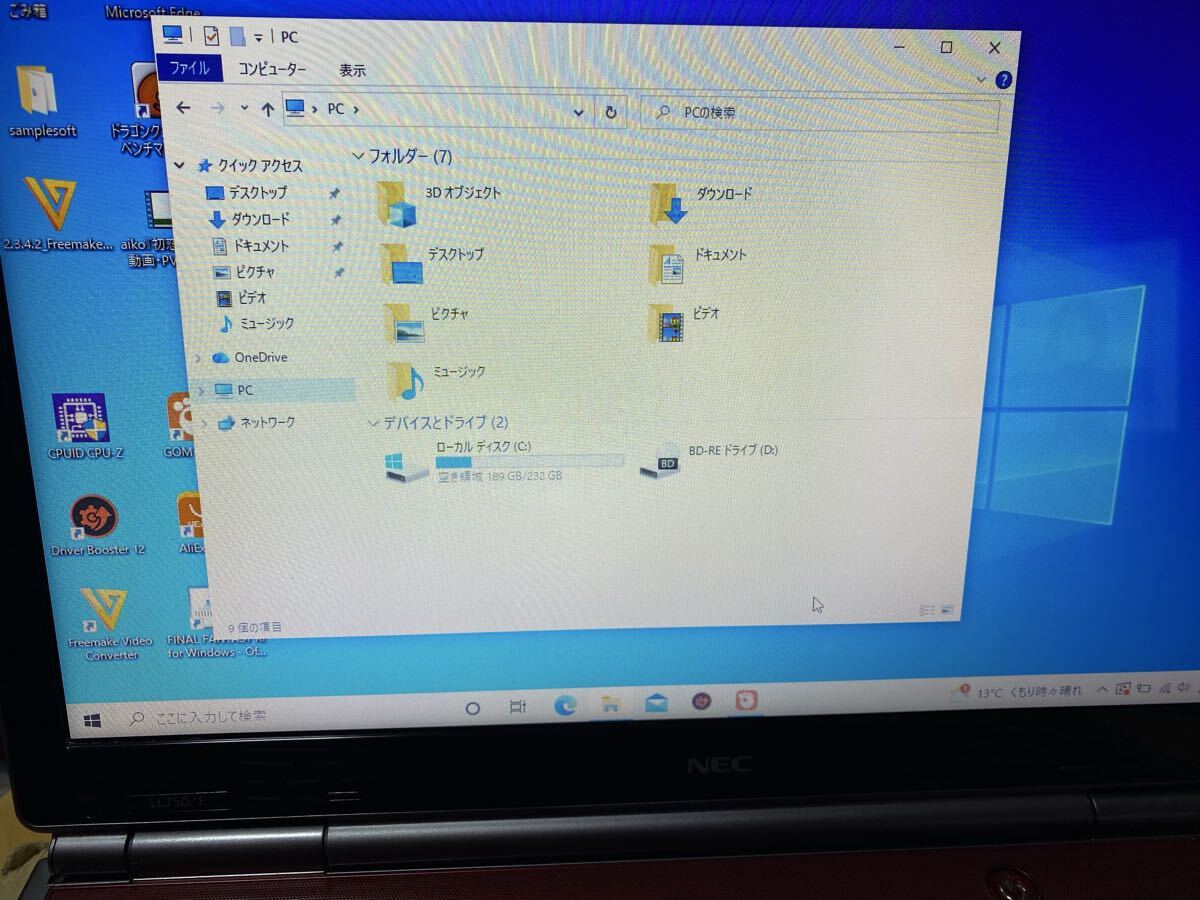The height and width of the screenshot is (900, 1200).
Task: Select the ドキュメント folder in main pane
Action: click(697, 263)
